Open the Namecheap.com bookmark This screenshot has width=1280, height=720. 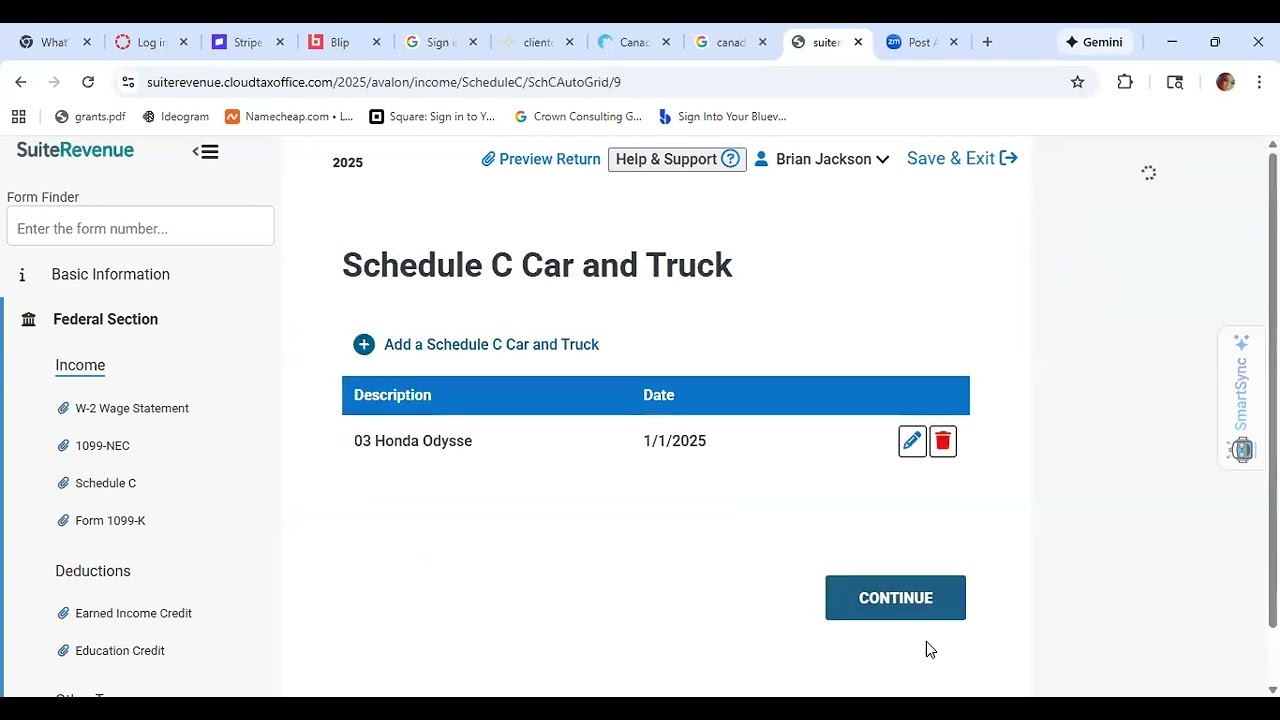(289, 117)
